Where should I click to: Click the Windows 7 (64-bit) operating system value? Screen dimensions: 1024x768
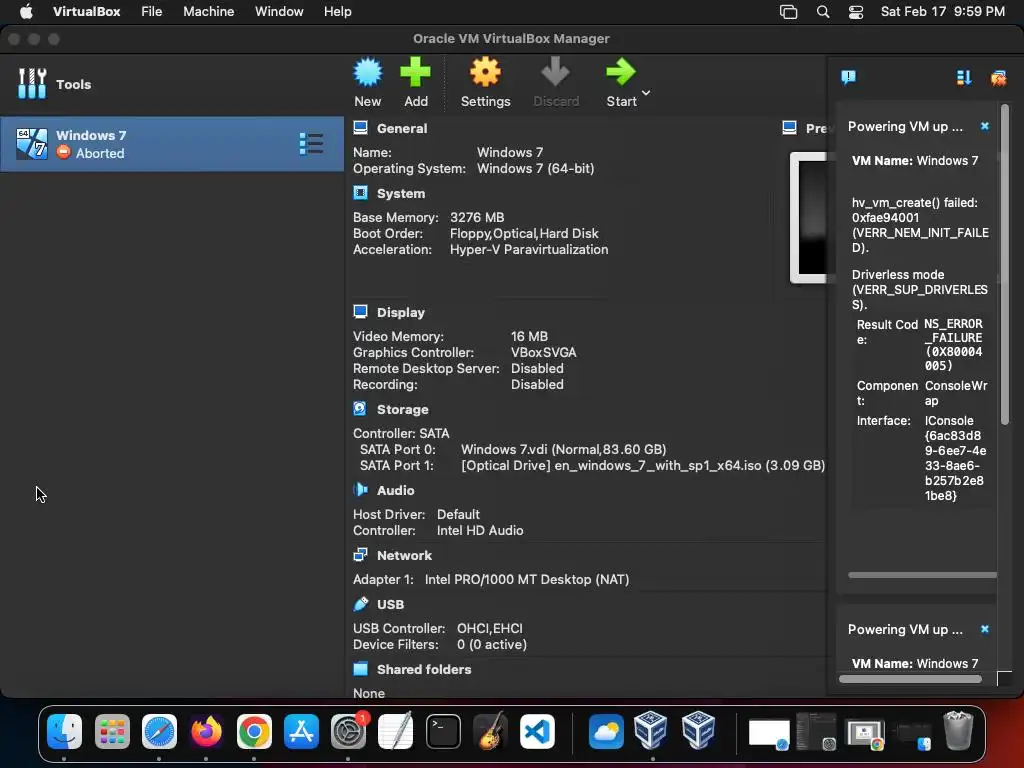click(x=536, y=168)
